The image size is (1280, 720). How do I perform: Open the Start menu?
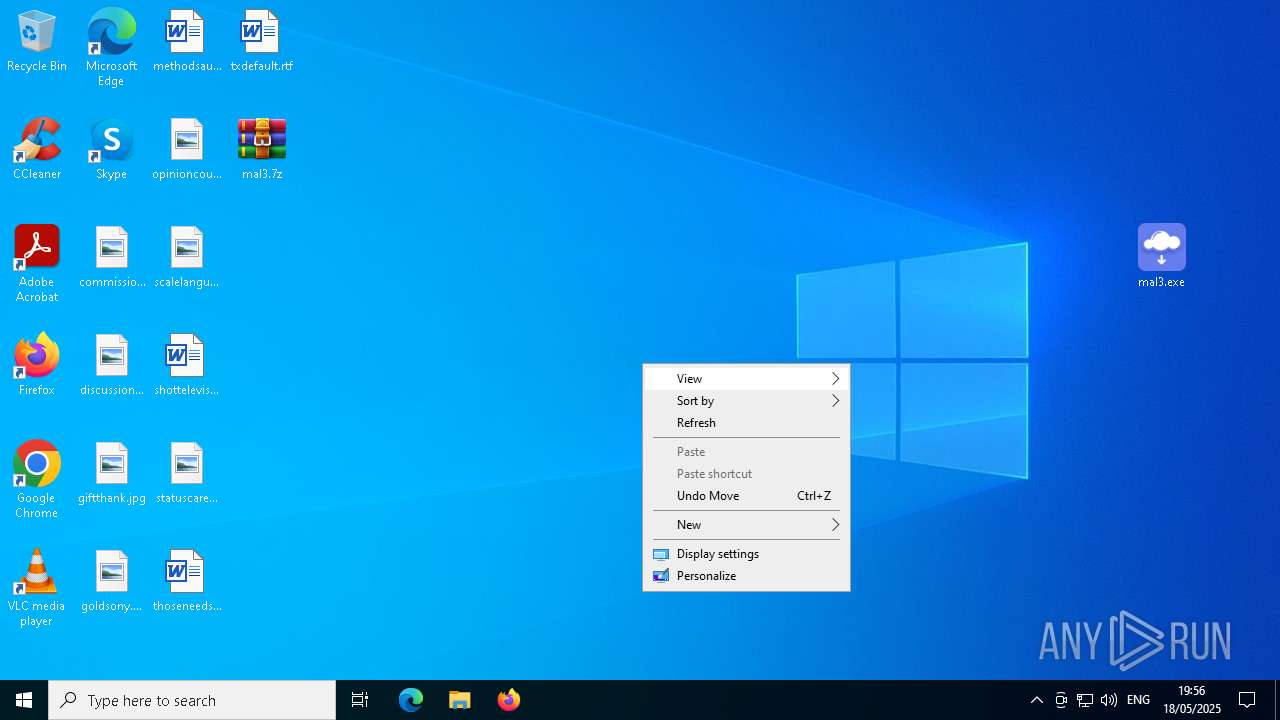point(24,700)
